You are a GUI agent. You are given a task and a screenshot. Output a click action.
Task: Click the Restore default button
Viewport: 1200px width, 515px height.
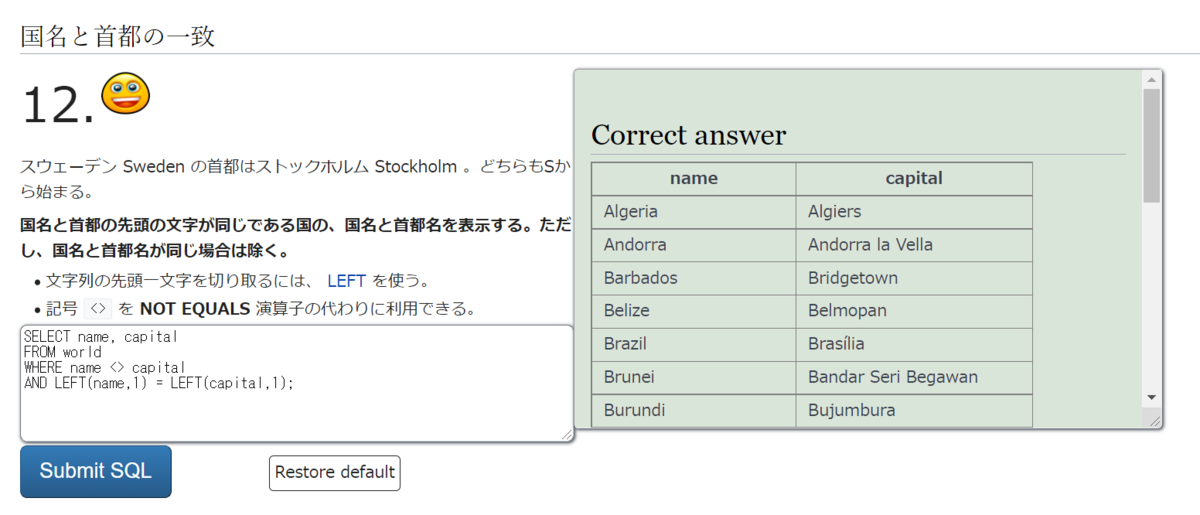(x=335, y=472)
